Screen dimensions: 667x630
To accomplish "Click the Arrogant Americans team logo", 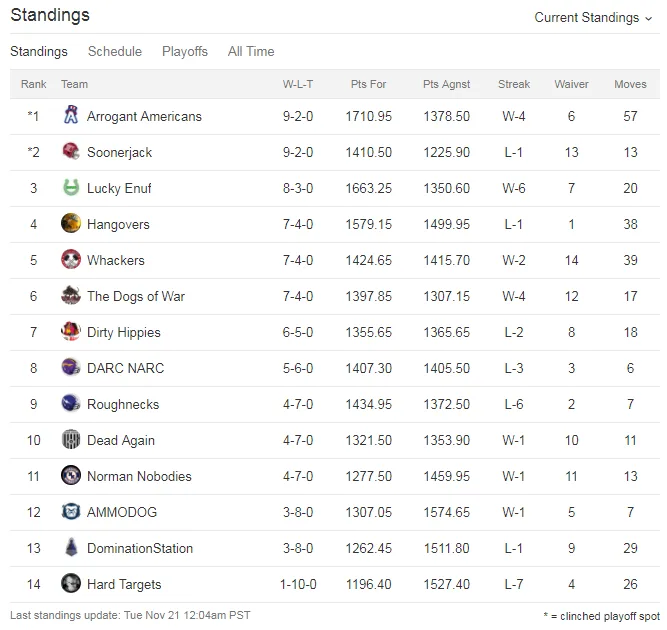I will 71,116.
